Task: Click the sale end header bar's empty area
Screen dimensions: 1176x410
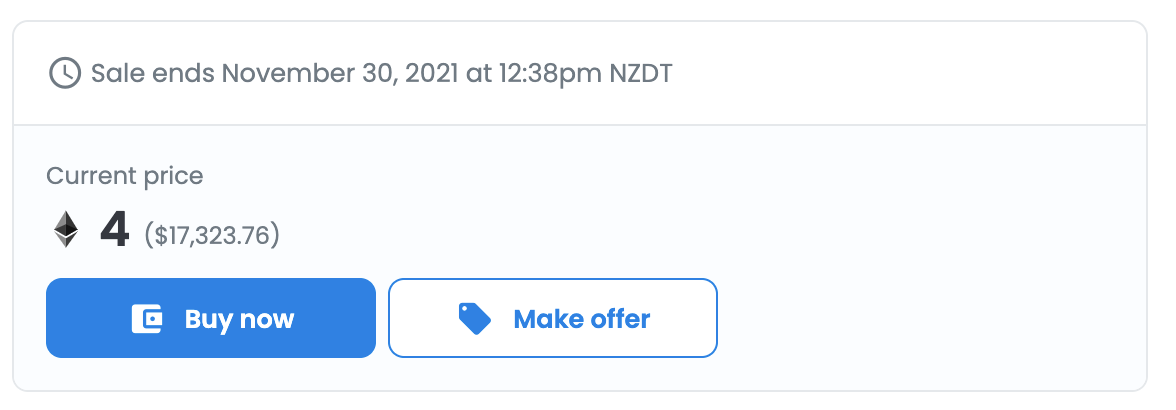Action: coord(900,73)
